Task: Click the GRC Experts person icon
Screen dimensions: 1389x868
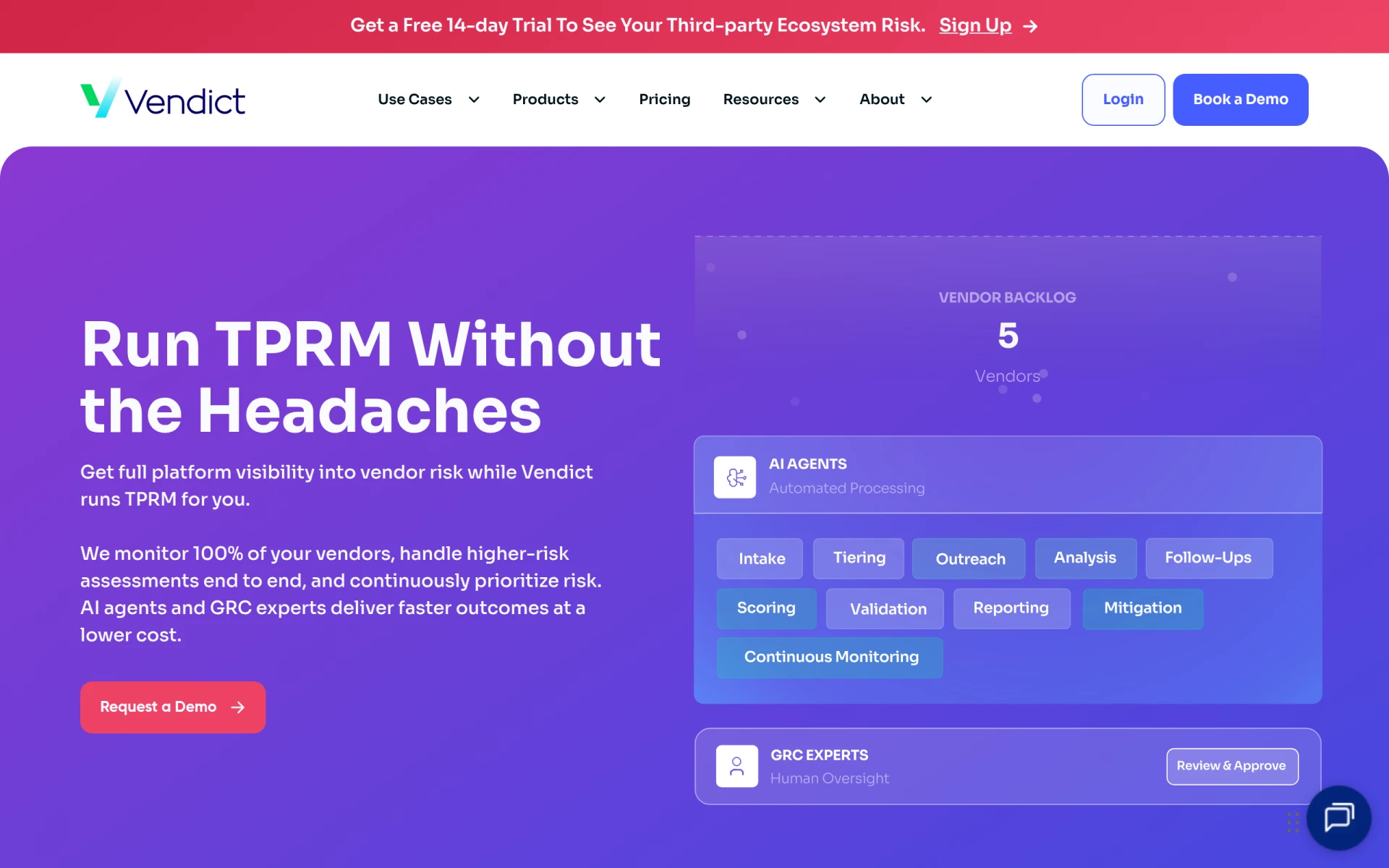Action: click(x=736, y=766)
